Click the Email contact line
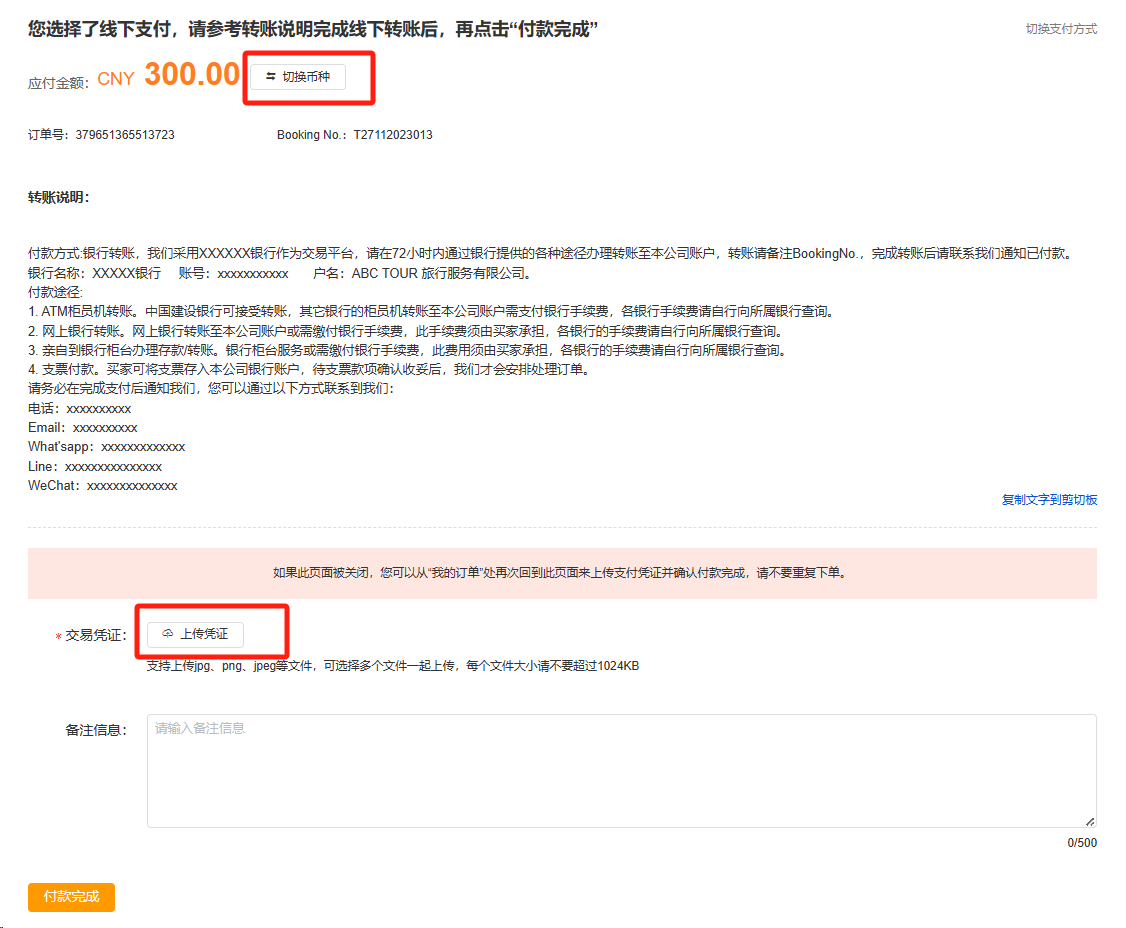Viewport: 1126px width, 928px height. pos(83,428)
